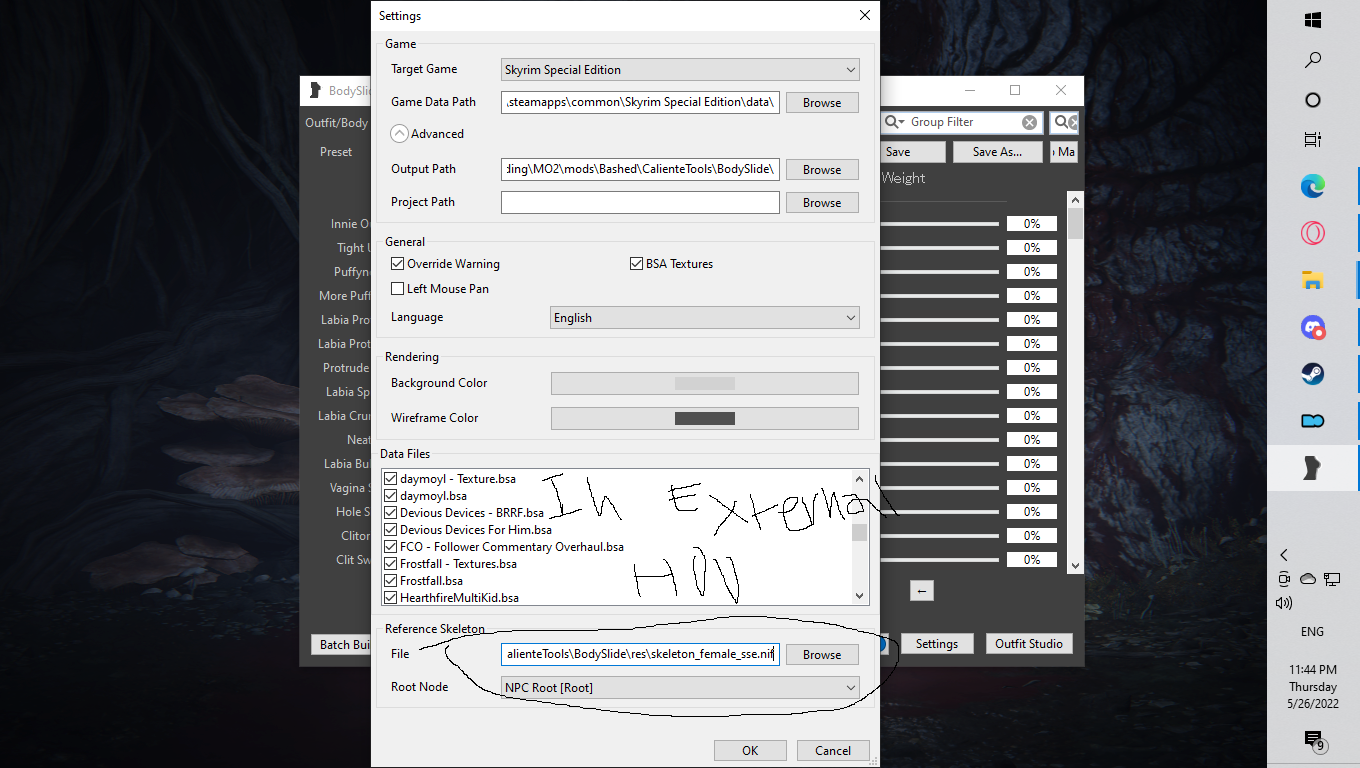Click Cancel in the Settings dialog

pos(833,751)
